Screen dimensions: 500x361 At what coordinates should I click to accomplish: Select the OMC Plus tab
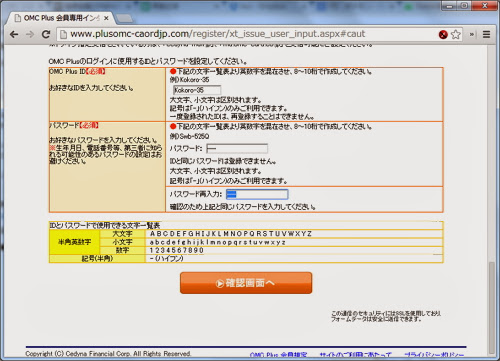click(x=60, y=18)
